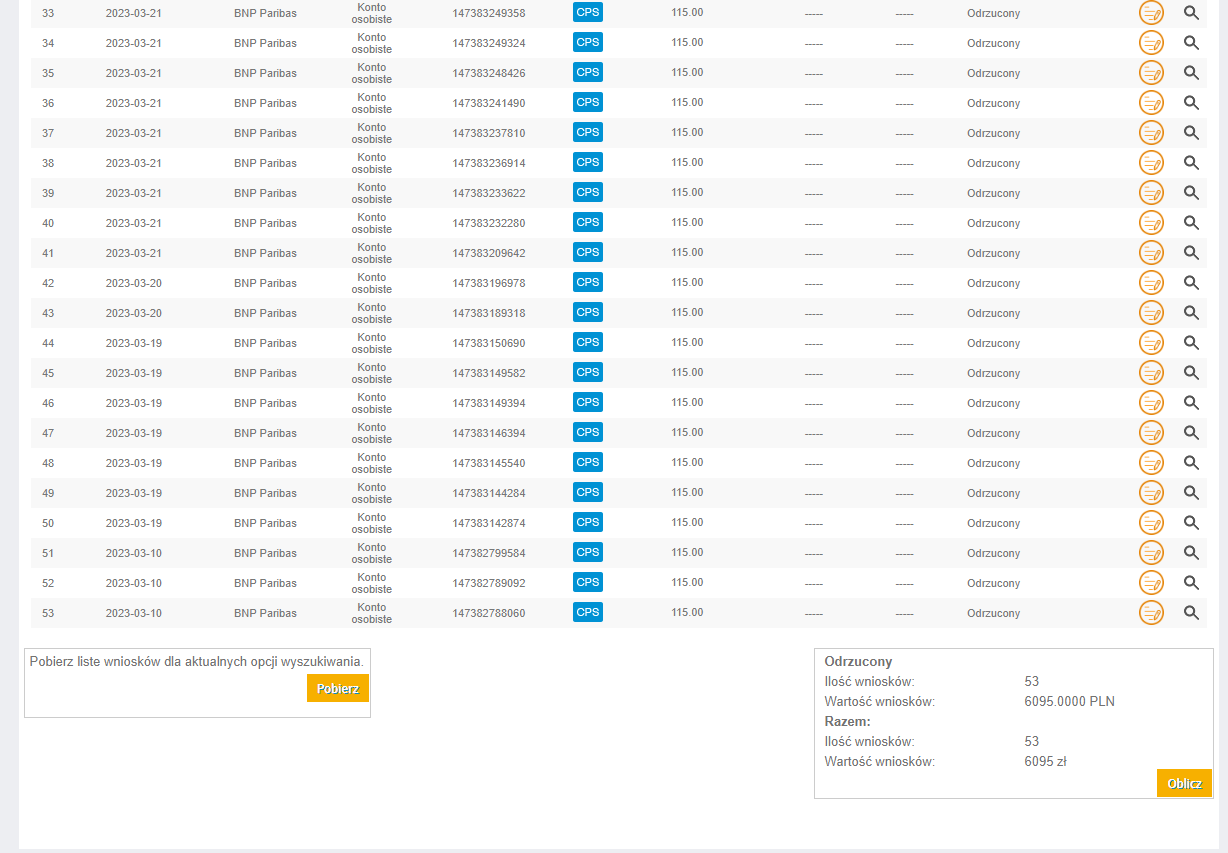The height and width of the screenshot is (853, 1228).
Task: Click CPS badge for application 147383249358
Action: pos(588,13)
